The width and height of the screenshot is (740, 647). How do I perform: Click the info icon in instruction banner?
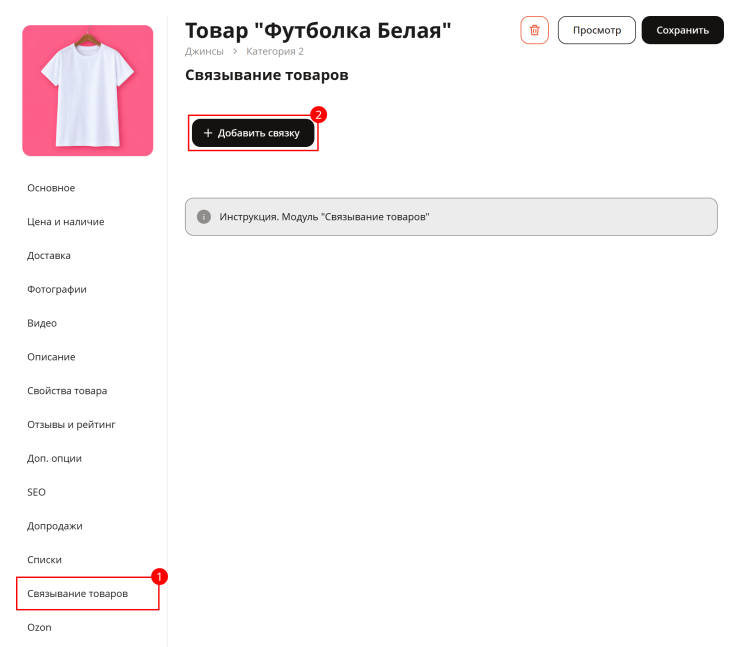(x=203, y=217)
